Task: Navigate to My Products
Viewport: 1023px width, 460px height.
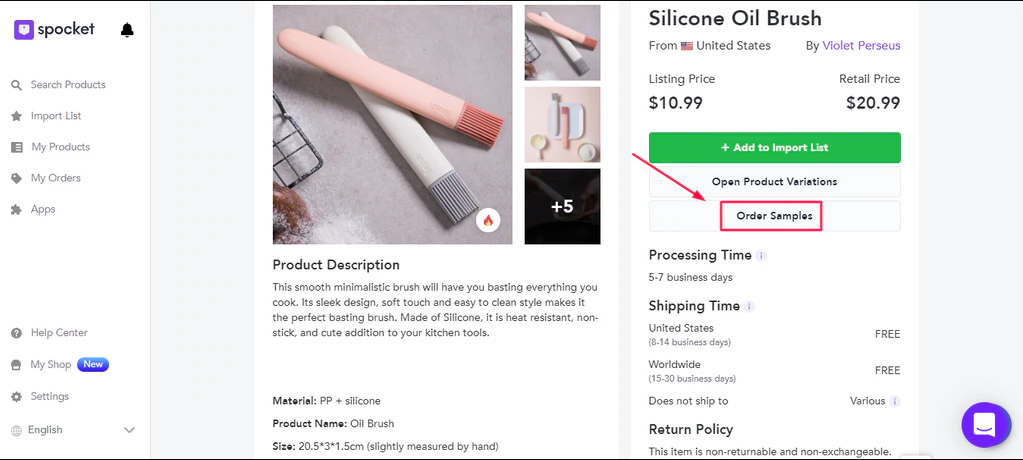Action: point(60,147)
